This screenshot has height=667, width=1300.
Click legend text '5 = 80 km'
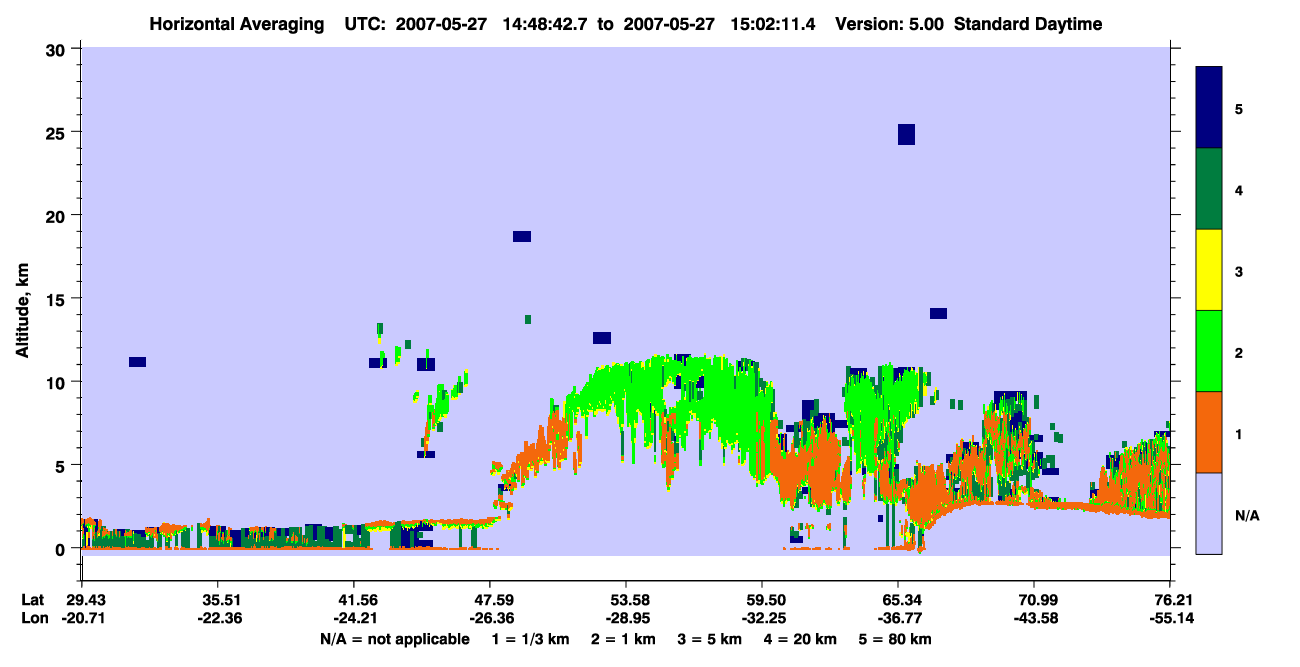(896, 639)
